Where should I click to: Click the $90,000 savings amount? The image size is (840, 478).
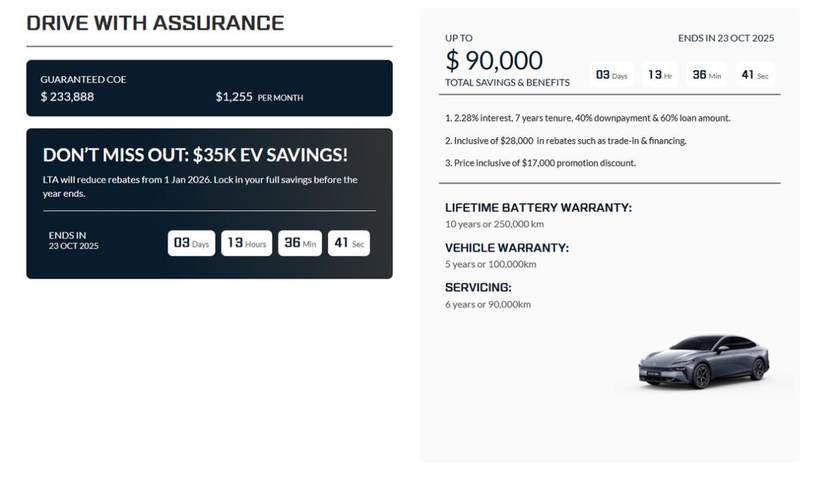click(494, 60)
